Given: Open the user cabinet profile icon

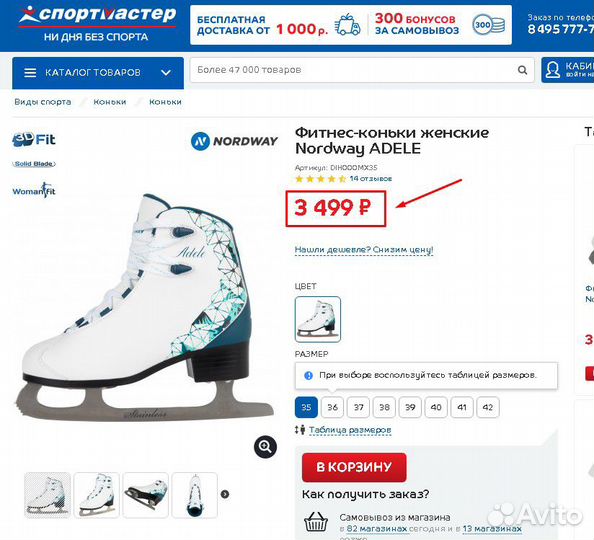Looking at the screenshot, I should [553, 70].
